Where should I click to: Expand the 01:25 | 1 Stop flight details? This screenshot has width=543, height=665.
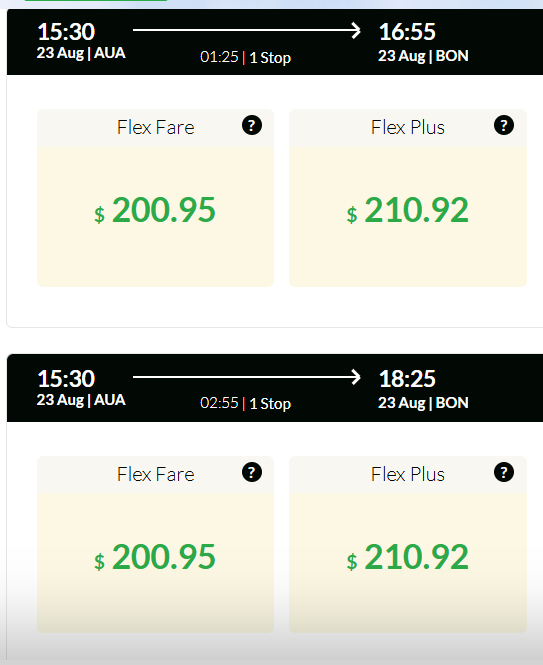245,57
